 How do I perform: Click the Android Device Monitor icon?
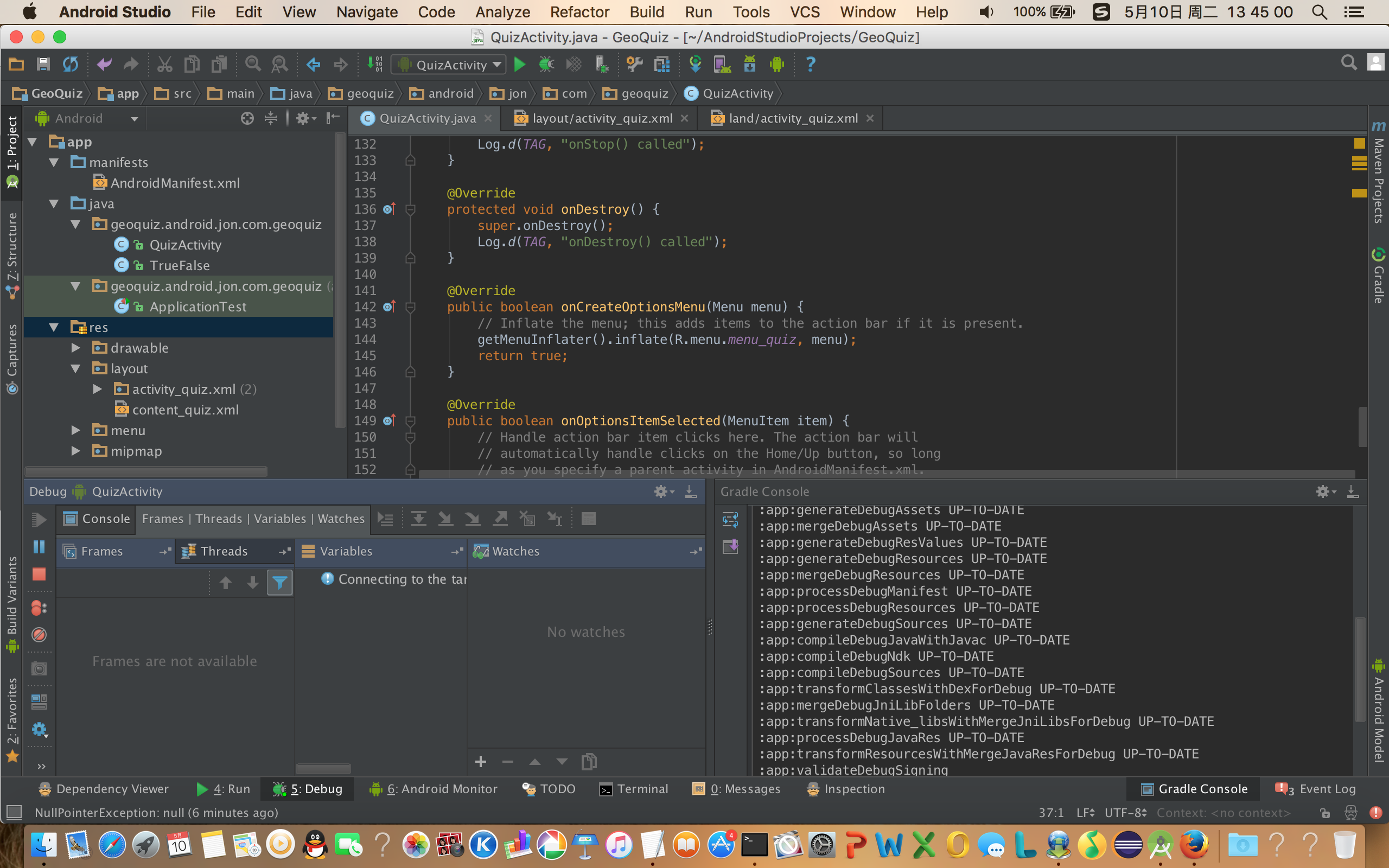pos(777,65)
